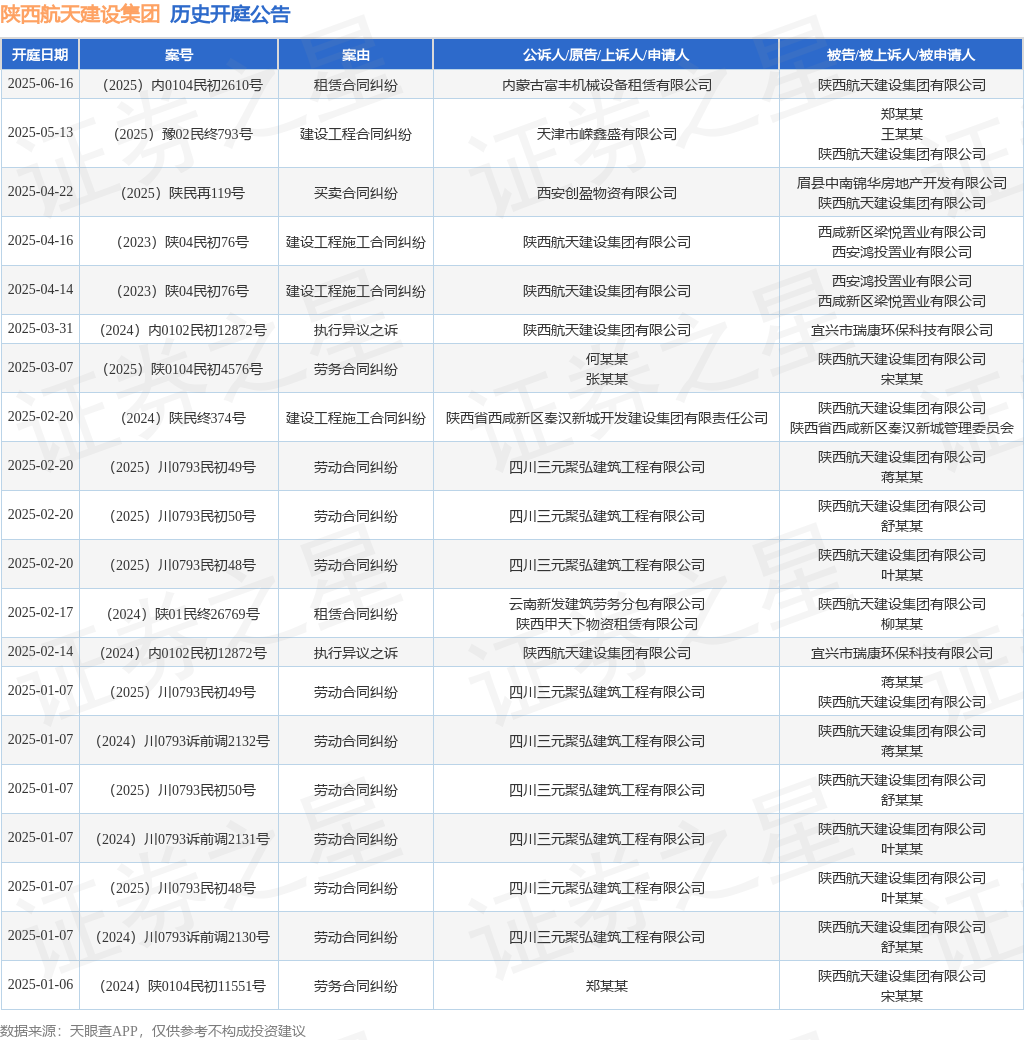This screenshot has height=1040, width=1024.
Task: Click date 2025-04-16
Action: (x=40, y=241)
